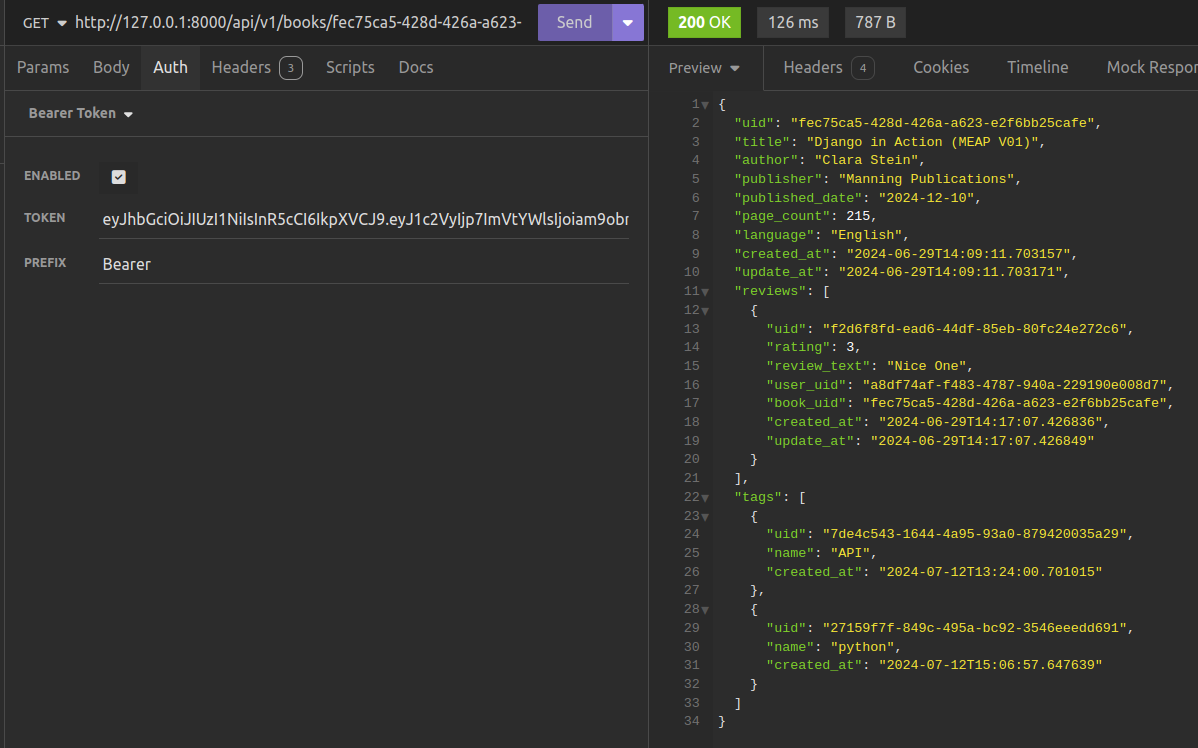Open the GET method dropdown
The image size is (1198, 748).
44,23
